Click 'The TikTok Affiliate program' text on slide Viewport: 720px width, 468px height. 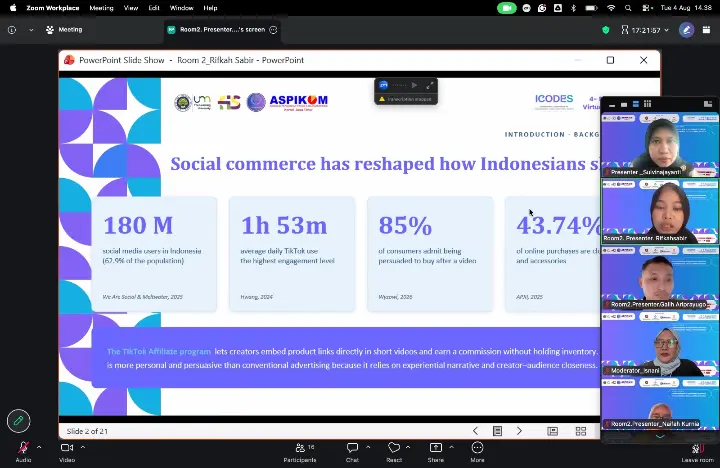tap(159, 352)
